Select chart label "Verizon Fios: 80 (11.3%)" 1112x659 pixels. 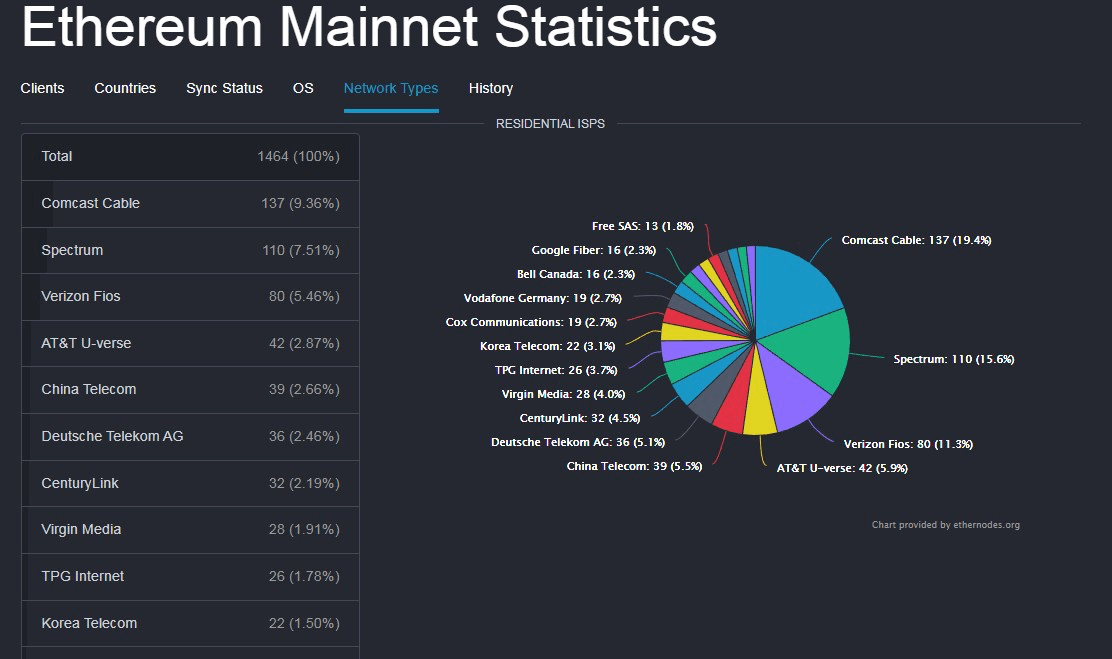(x=908, y=445)
